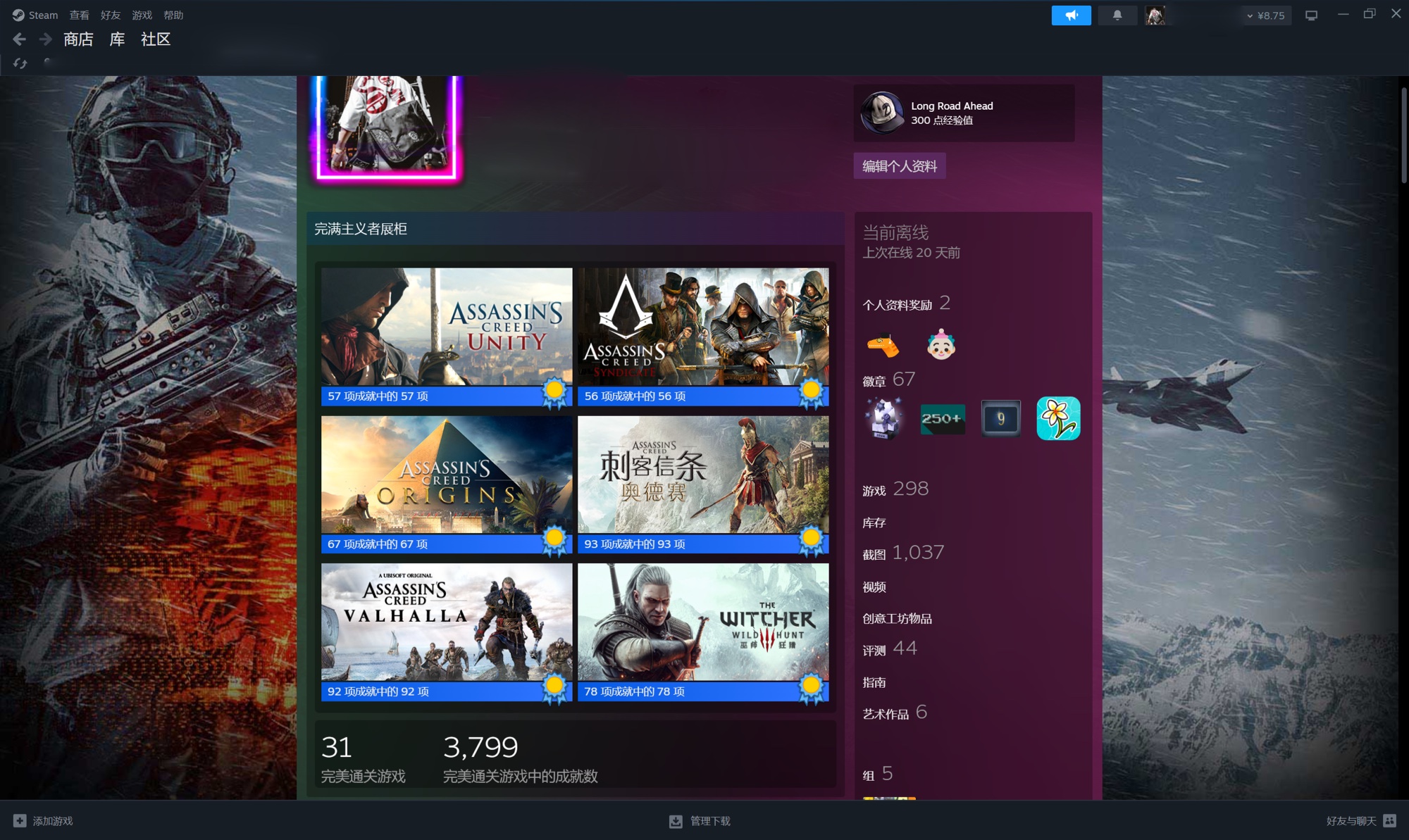The image size is (1409, 840).
Task: Open the 截图 1,037 link
Action: pyautogui.click(x=903, y=553)
